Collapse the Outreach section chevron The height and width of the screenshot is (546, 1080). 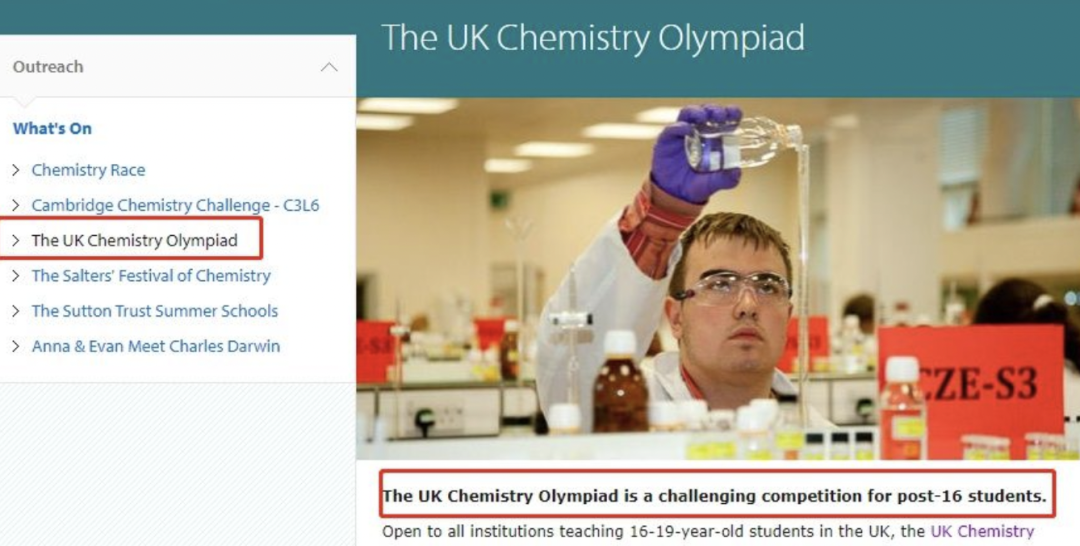[329, 67]
